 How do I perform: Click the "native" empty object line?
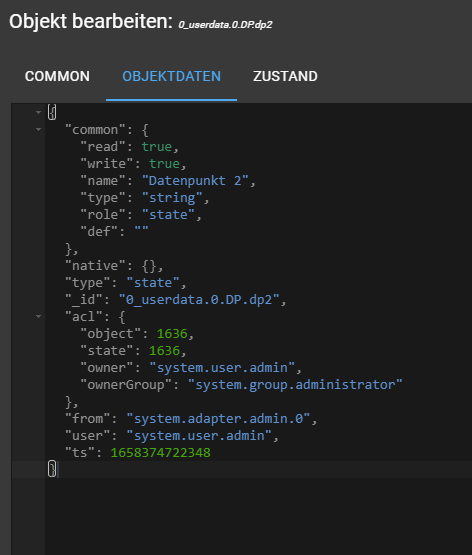click(114, 265)
